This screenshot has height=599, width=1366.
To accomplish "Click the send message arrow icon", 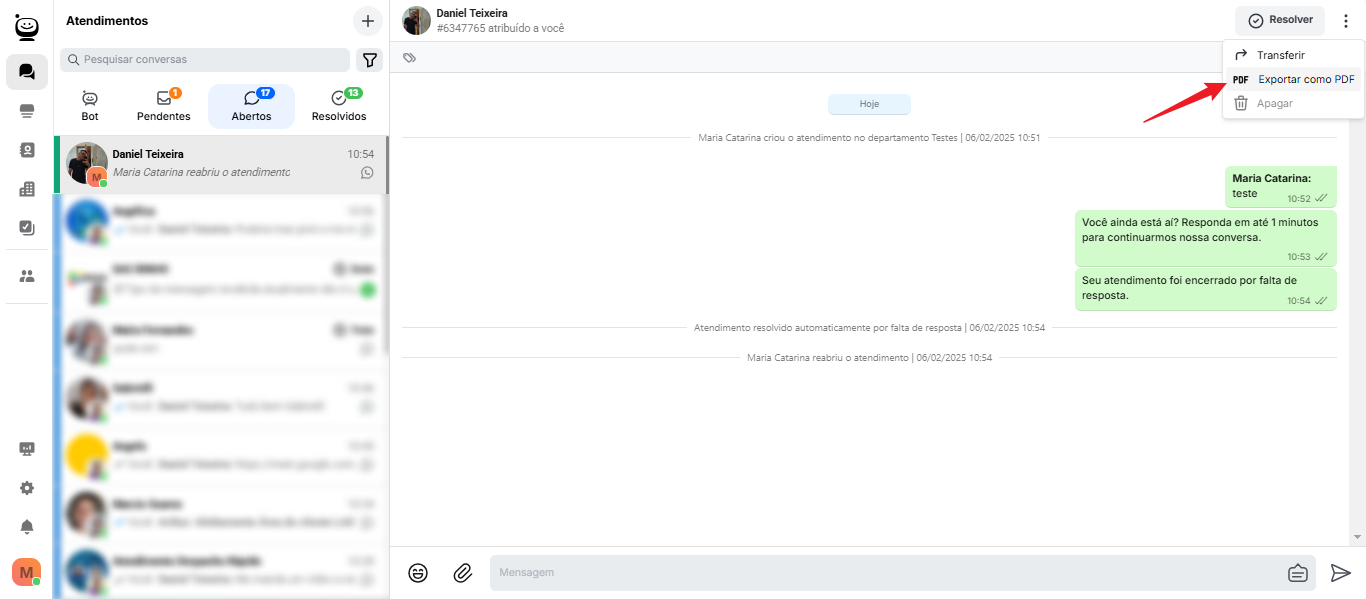I will pos(1340,573).
